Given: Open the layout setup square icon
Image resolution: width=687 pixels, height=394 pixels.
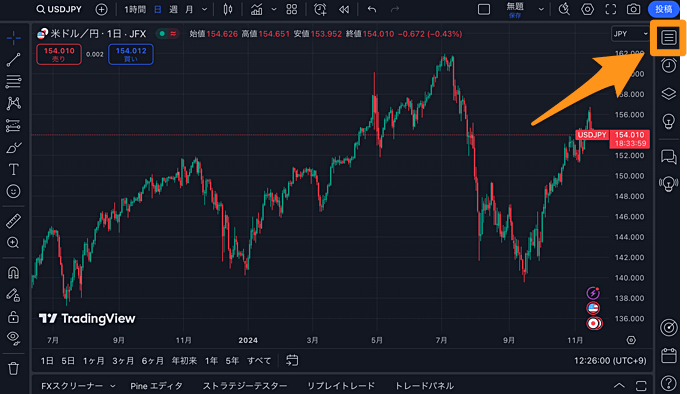Looking at the screenshot, I should coord(484,9).
